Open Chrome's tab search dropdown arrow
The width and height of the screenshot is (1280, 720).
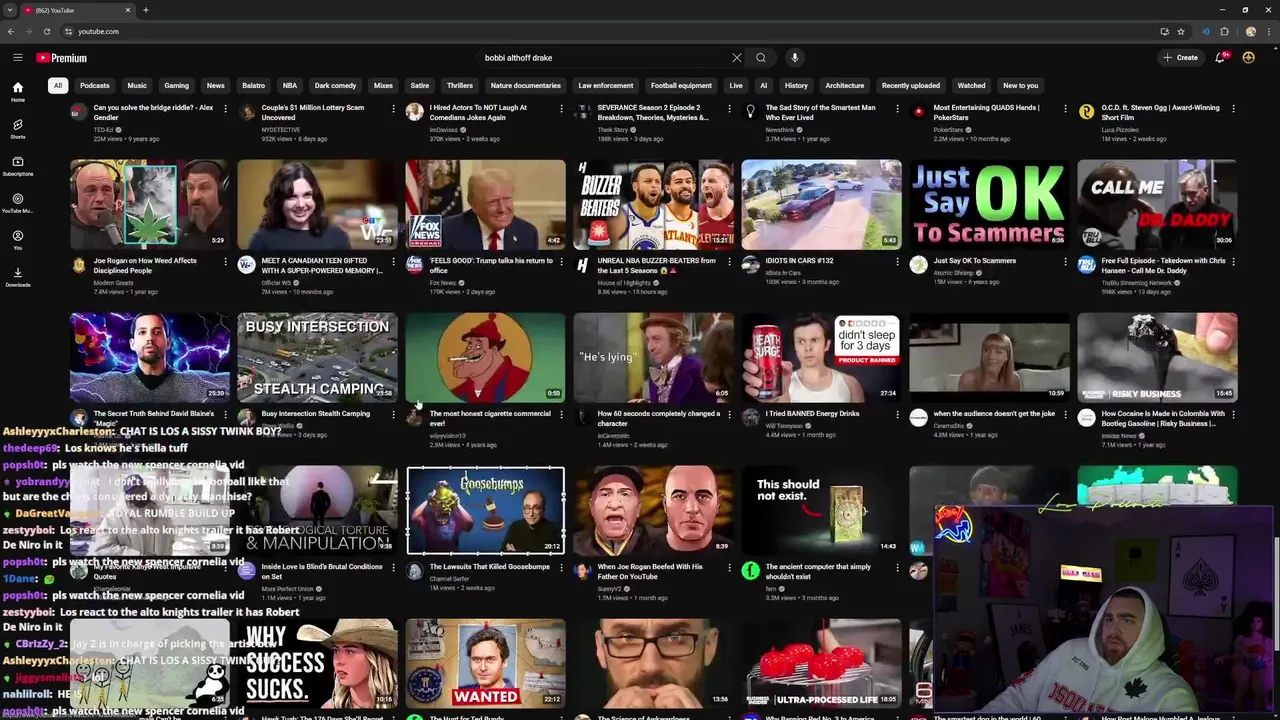10,10
